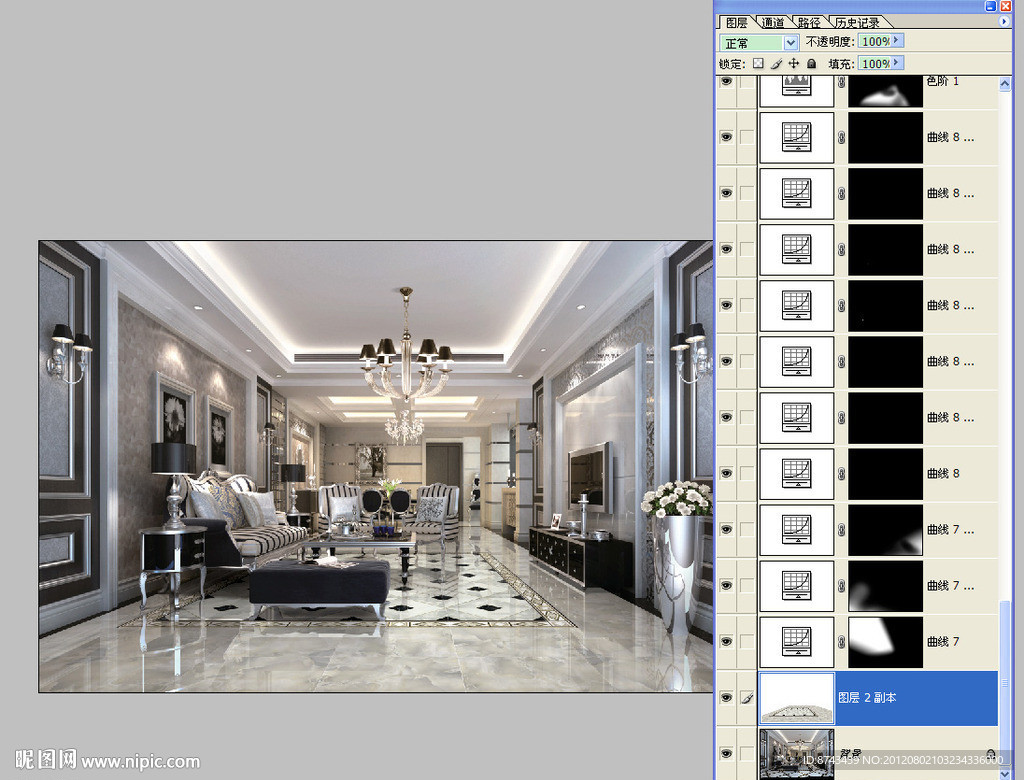Click the layers list scroll-up arrow
This screenshot has width=1024, height=780.
pos(1004,84)
